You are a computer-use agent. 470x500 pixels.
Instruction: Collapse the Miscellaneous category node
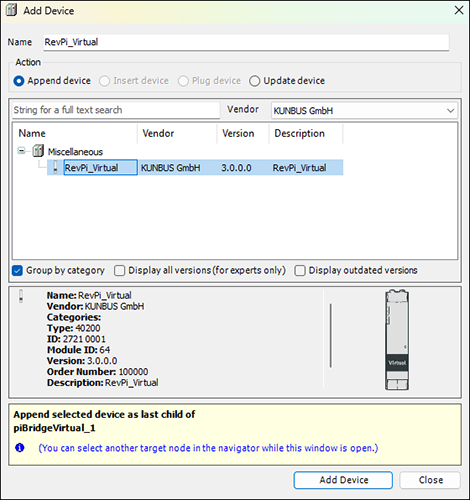[x=21, y=151]
